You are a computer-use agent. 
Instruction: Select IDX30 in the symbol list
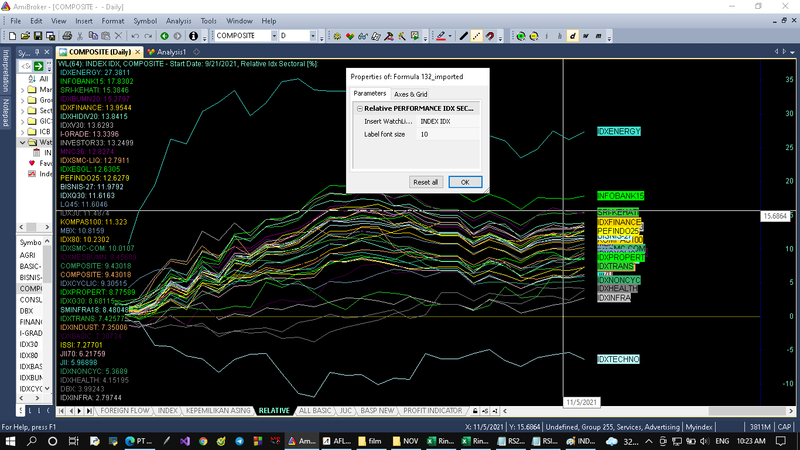coord(29,344)
